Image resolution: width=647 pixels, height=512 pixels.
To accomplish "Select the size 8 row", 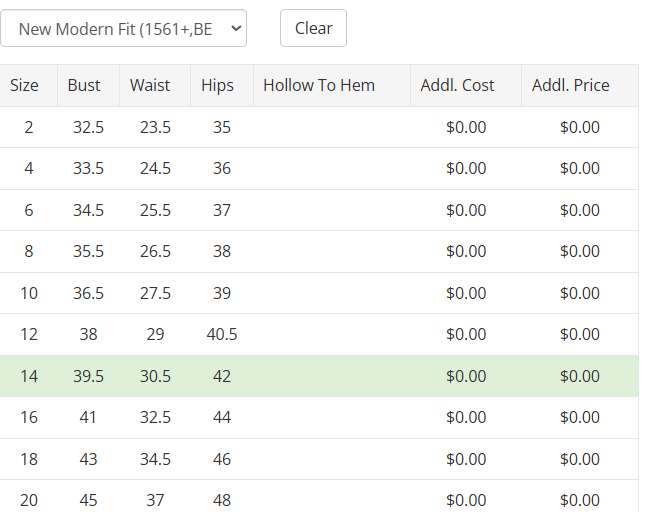I will 29,252.
